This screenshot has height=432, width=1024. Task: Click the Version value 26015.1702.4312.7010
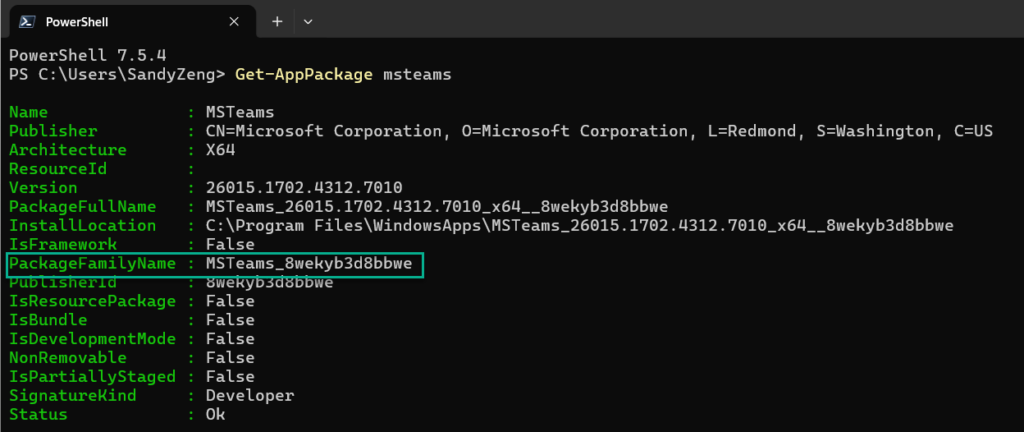[304, 188]
